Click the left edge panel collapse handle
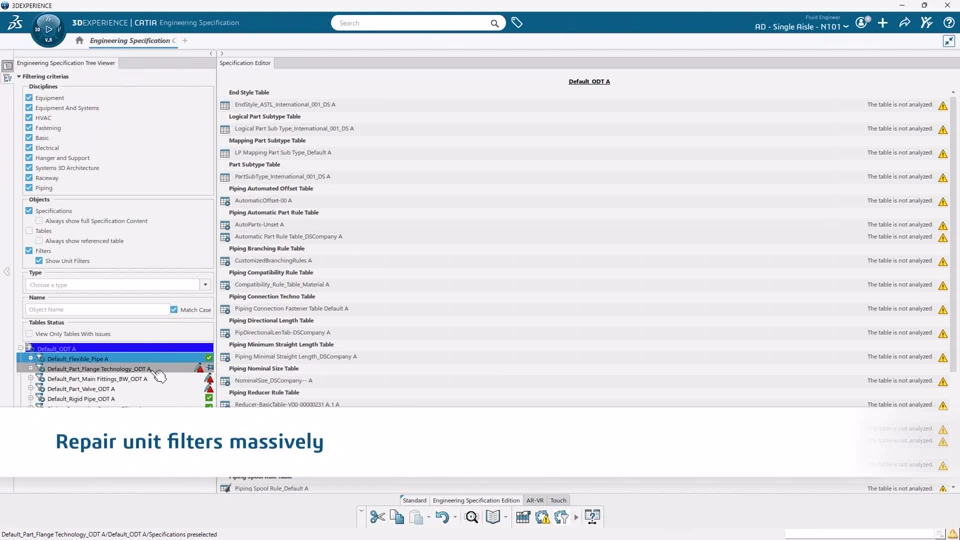The image size is (960, 540). click(7, 271)
